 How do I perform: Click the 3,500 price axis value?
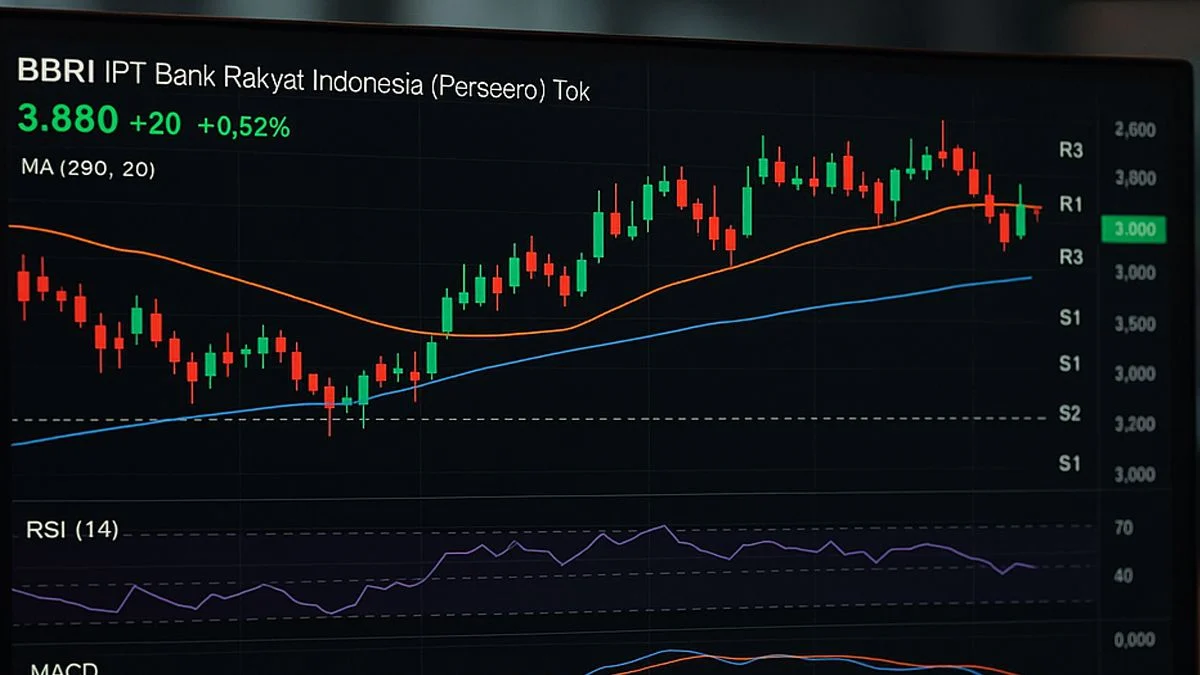pos(1134,324)
